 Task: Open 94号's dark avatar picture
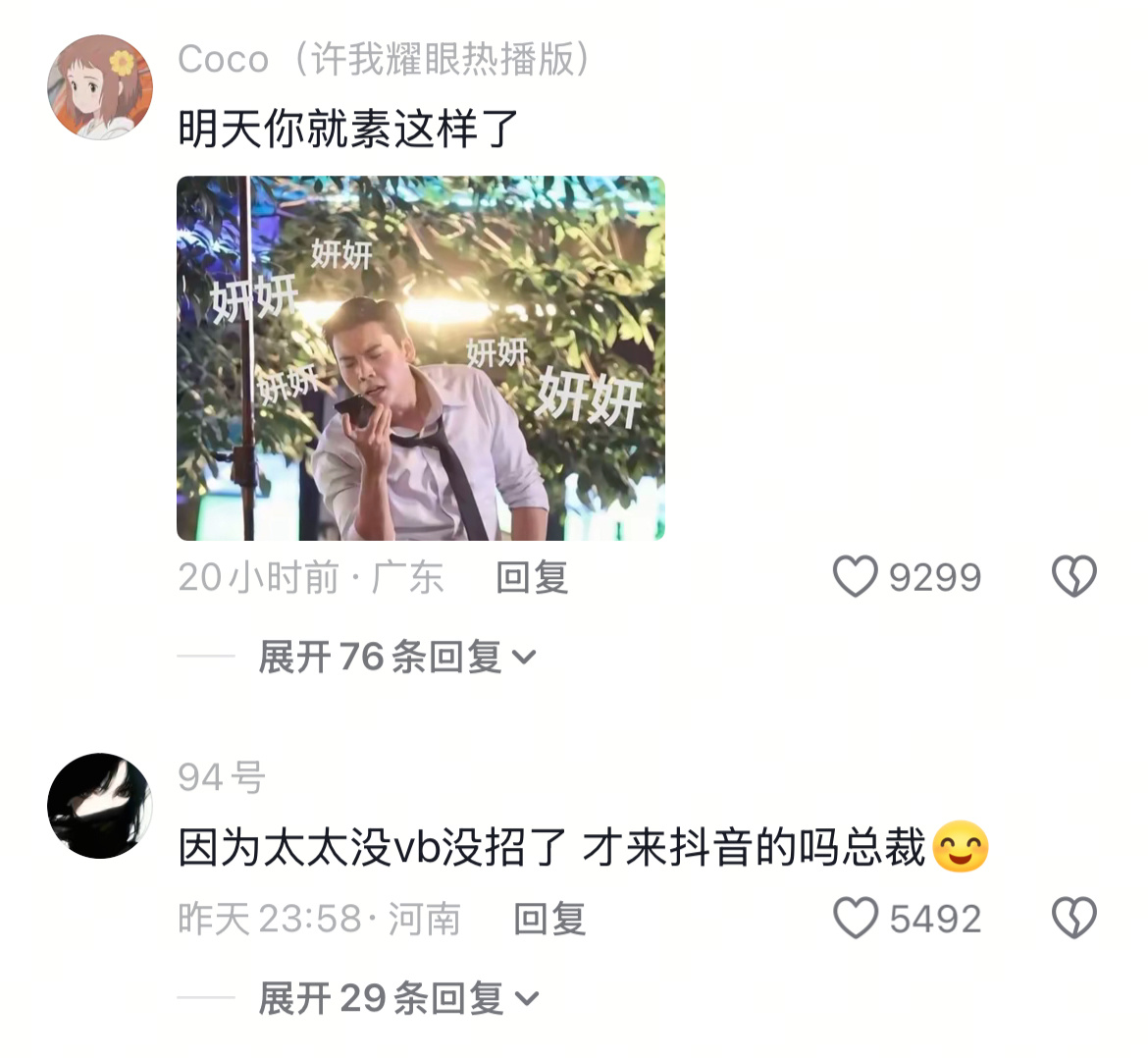tap(100, 806)
